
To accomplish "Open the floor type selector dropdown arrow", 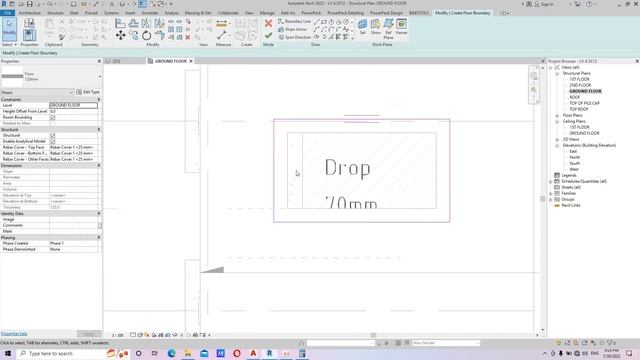I will point(100,76).
